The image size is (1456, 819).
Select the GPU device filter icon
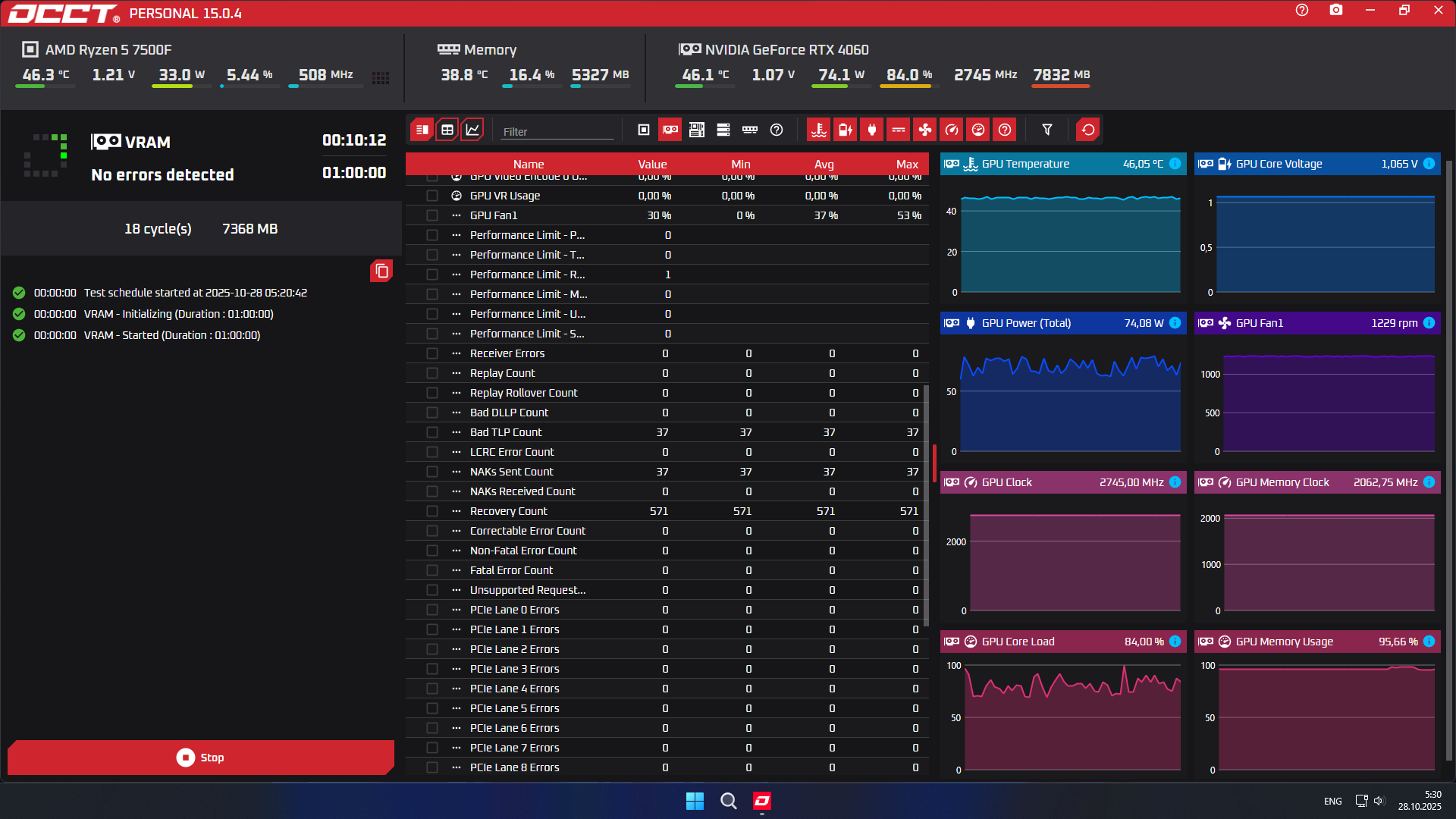point(670,130)
